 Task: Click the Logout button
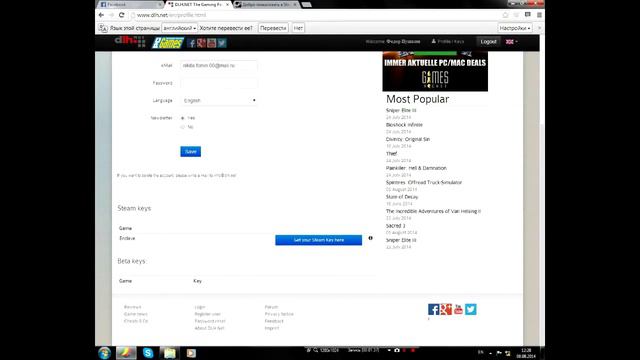pos(488,42)
